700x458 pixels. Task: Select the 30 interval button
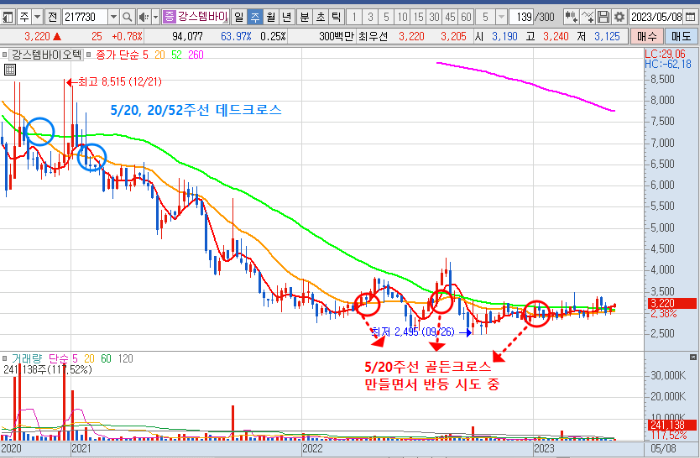point(434,17)
